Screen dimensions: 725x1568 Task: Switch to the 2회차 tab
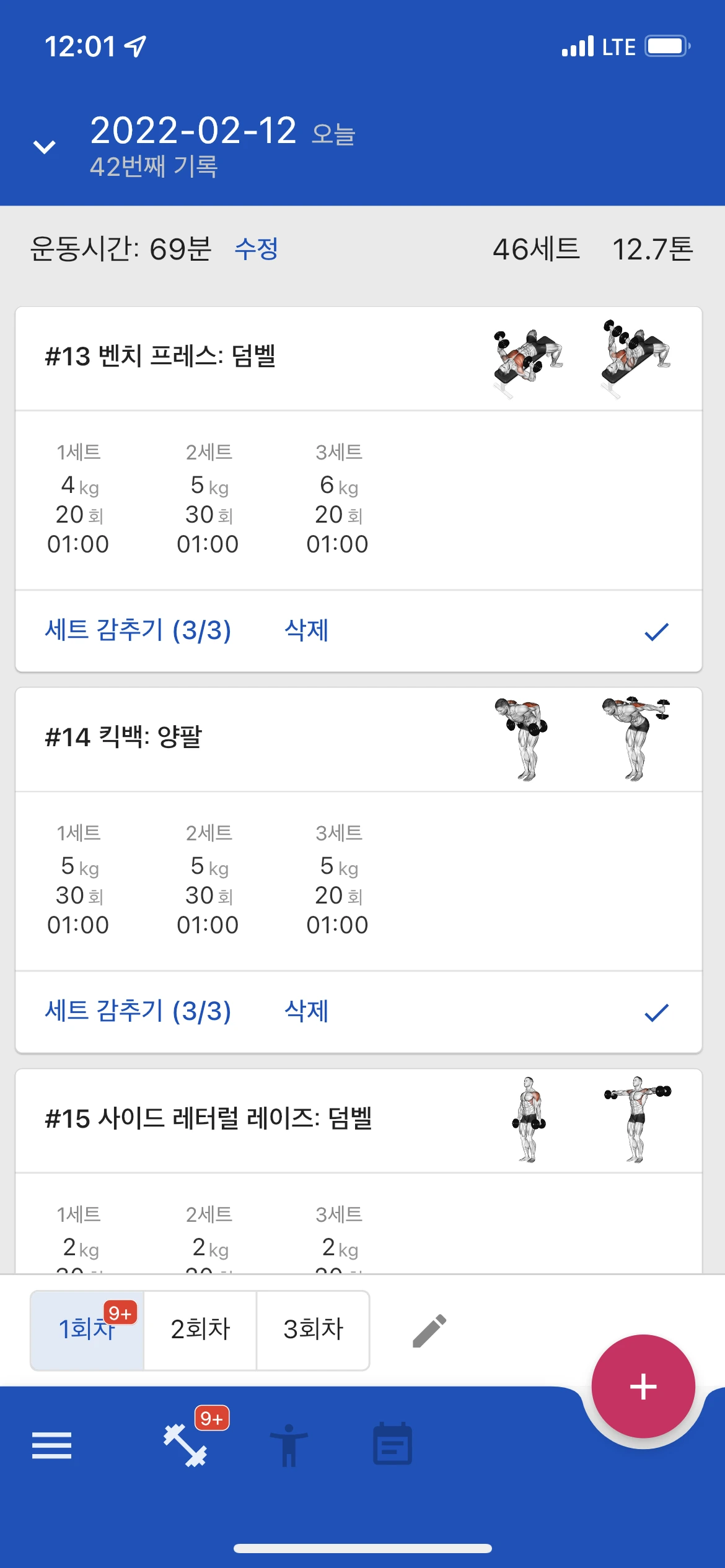click(x=200, y=1330)
